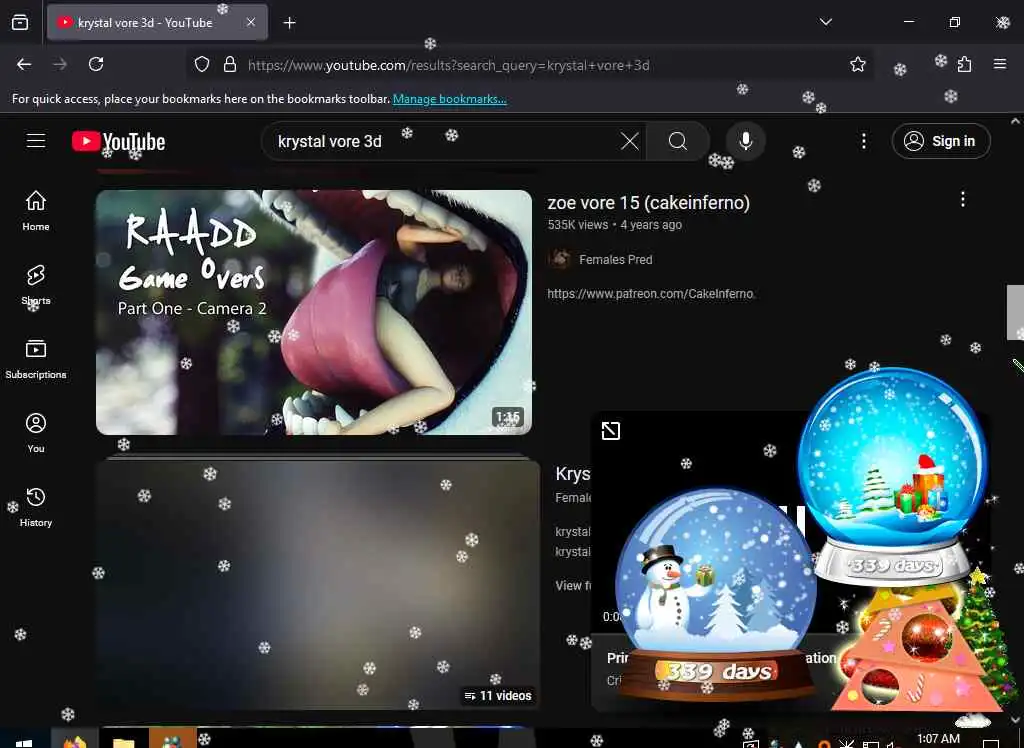
Task: Open Firefox application menu
Action: tap(1000, 64)
